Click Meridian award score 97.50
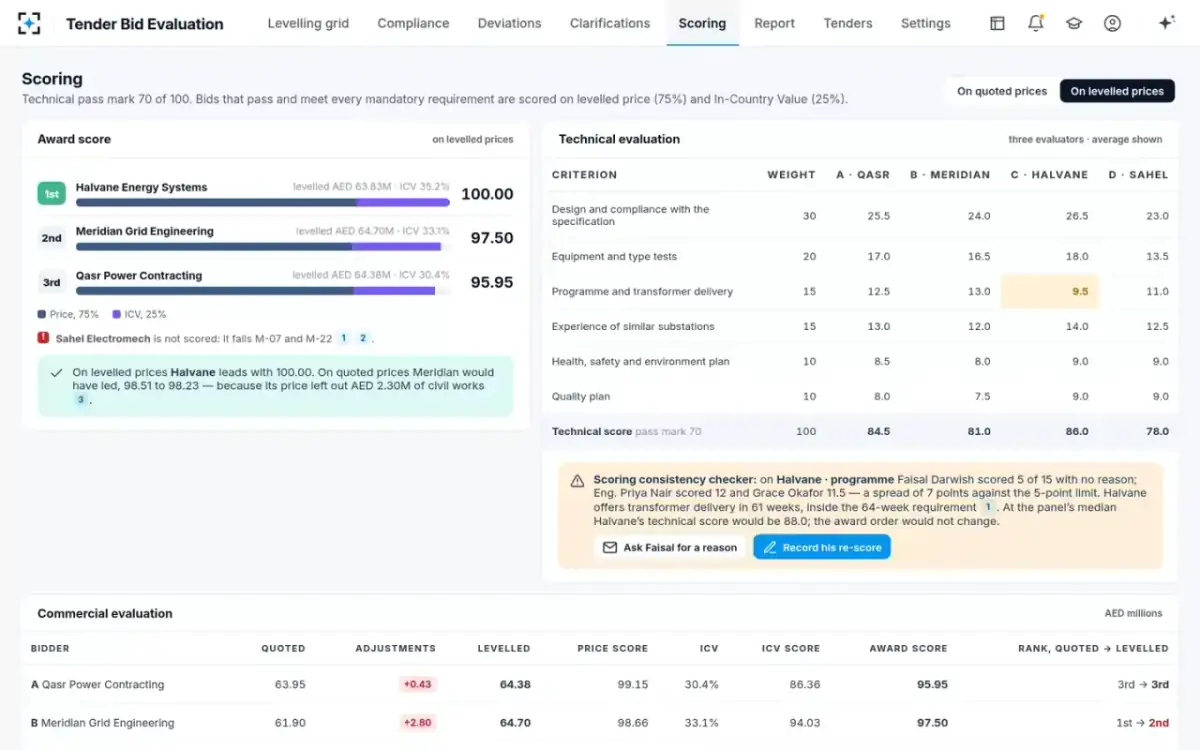The image size is (1200, 750). coord(492,238)
